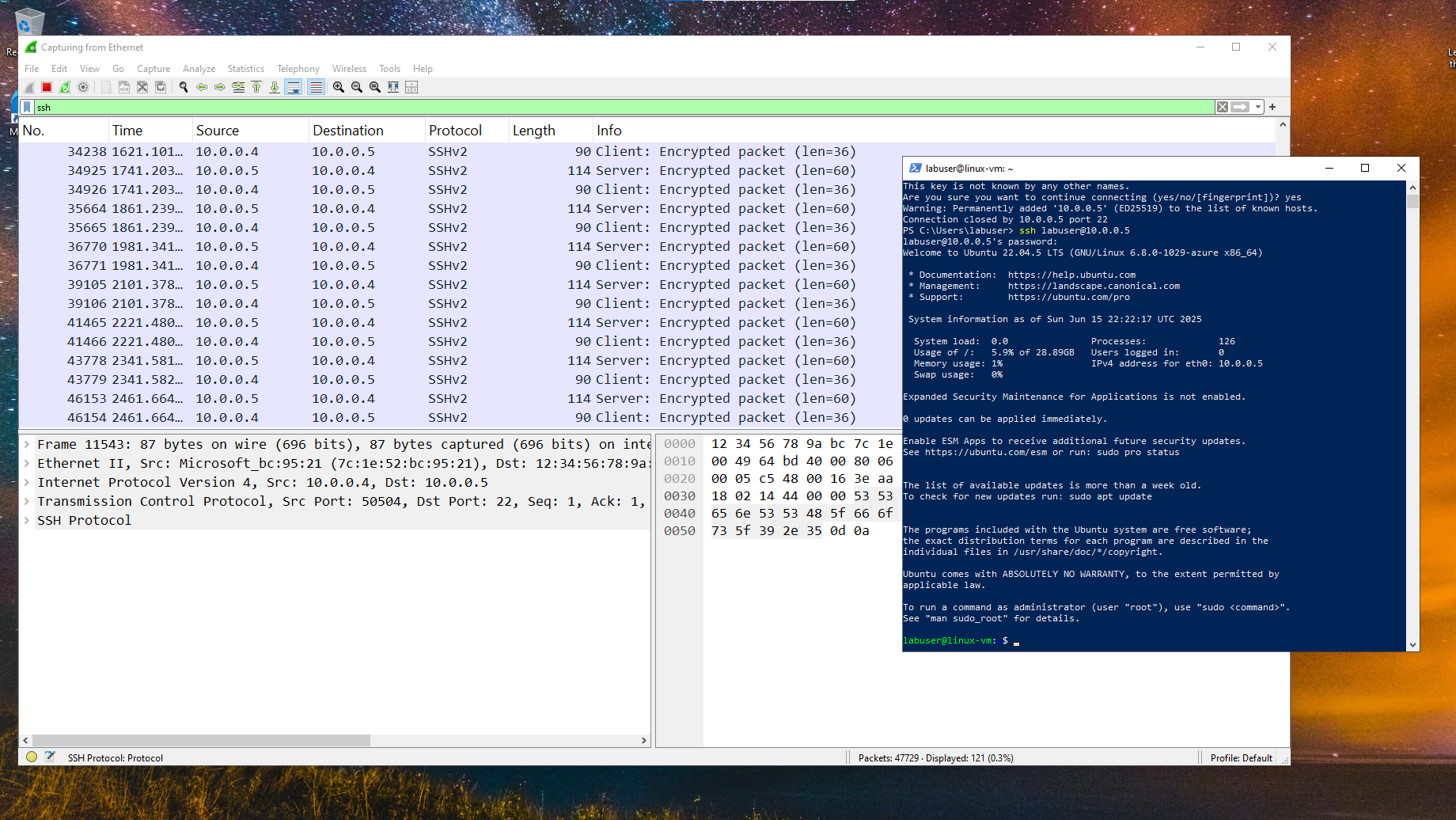Image resolution: width=1456 pixels, height=820 pixels.
Task: Save this capture file icon
Action: click(x=124, y=87)
